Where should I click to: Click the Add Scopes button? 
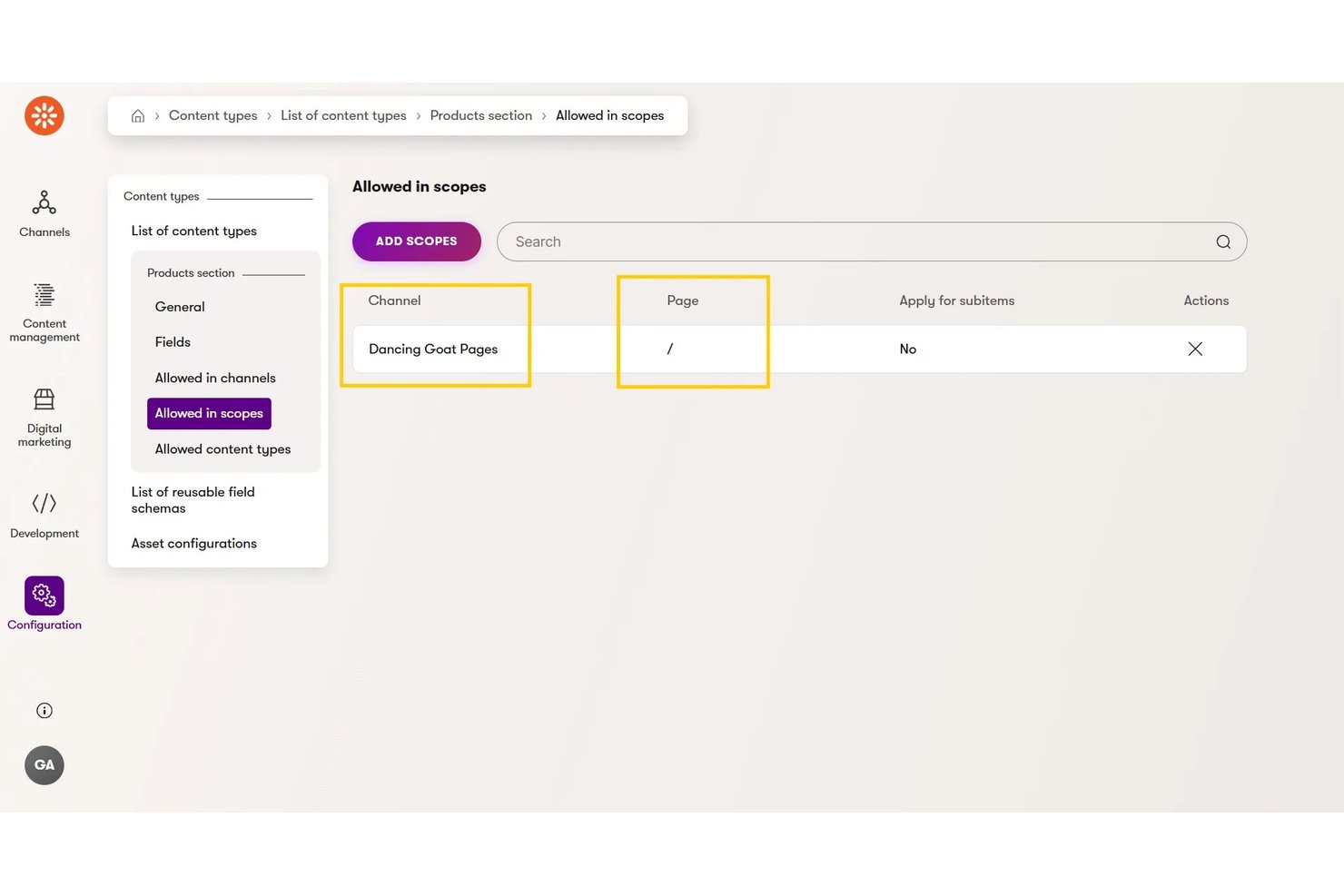point(417,241)
